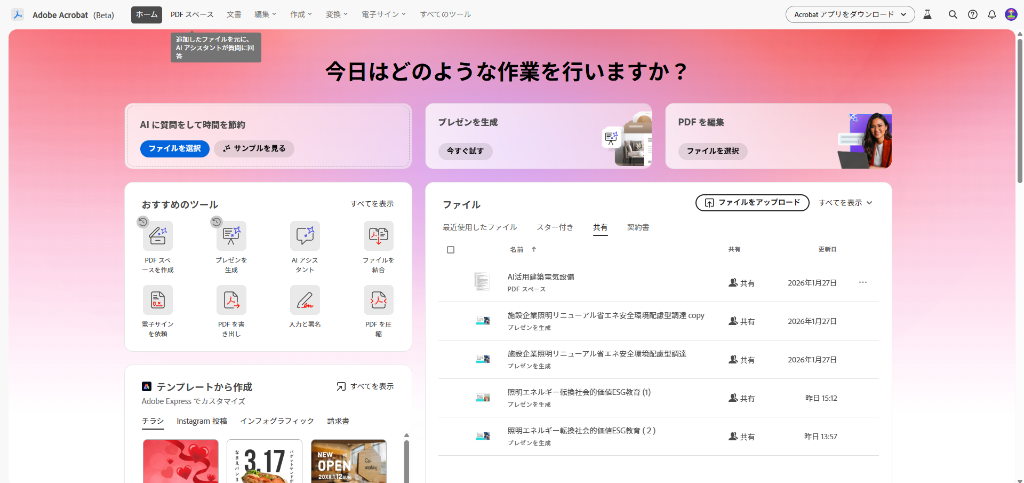Click the Adobe Acrobat logo icon
Viewport: 1024px width, 483px height.
click(18, 14)
